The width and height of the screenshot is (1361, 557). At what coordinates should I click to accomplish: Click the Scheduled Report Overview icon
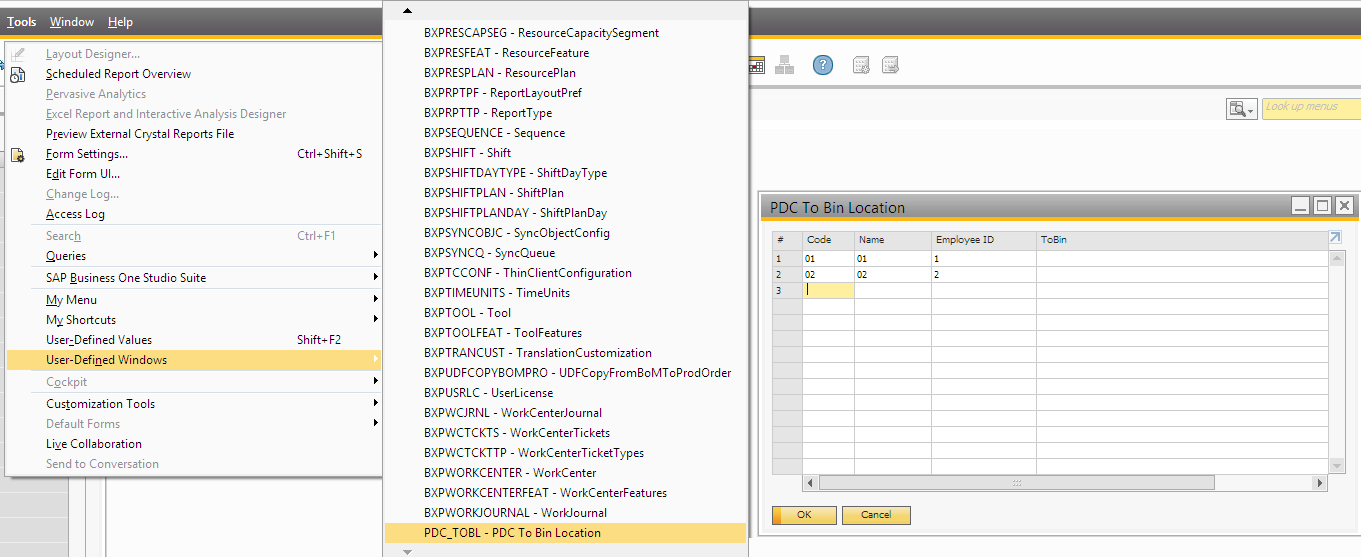(x=18, y=74)
